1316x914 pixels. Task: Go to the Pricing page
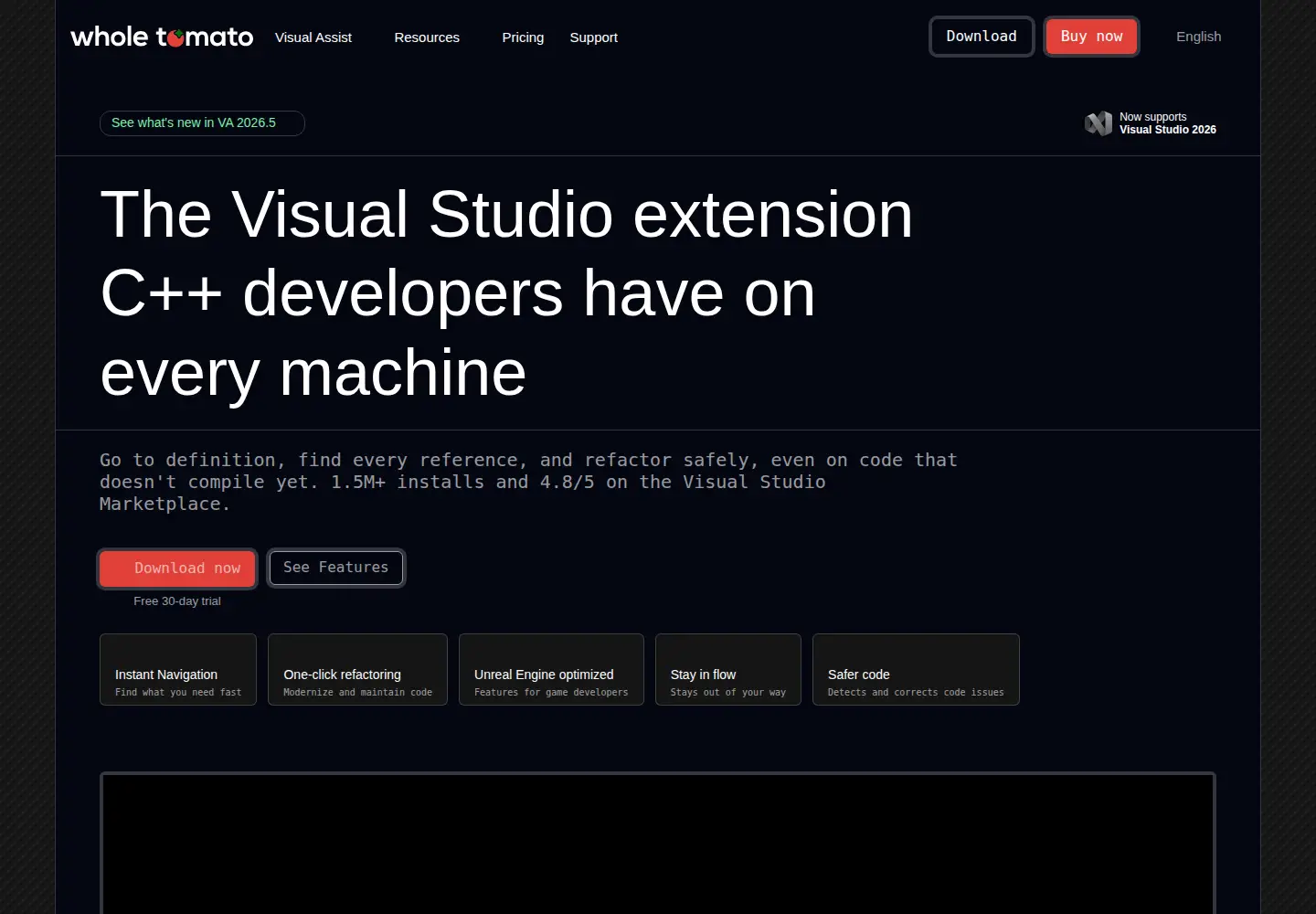click(x=523, y=37)
